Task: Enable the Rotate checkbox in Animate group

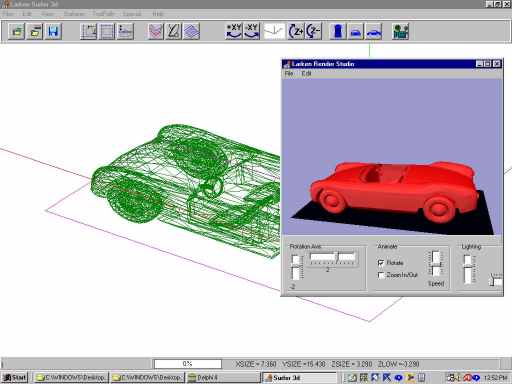Action: click(381, 263)
